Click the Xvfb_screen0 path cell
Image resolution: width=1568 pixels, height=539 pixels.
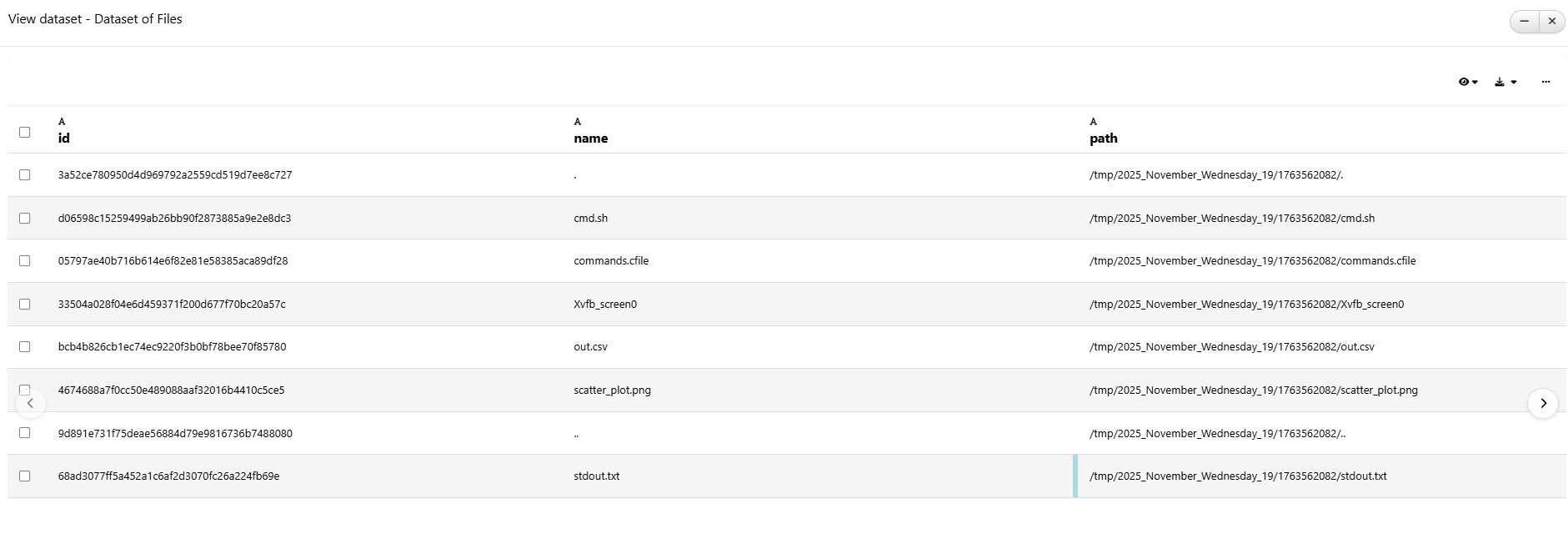click(1246, 304)
